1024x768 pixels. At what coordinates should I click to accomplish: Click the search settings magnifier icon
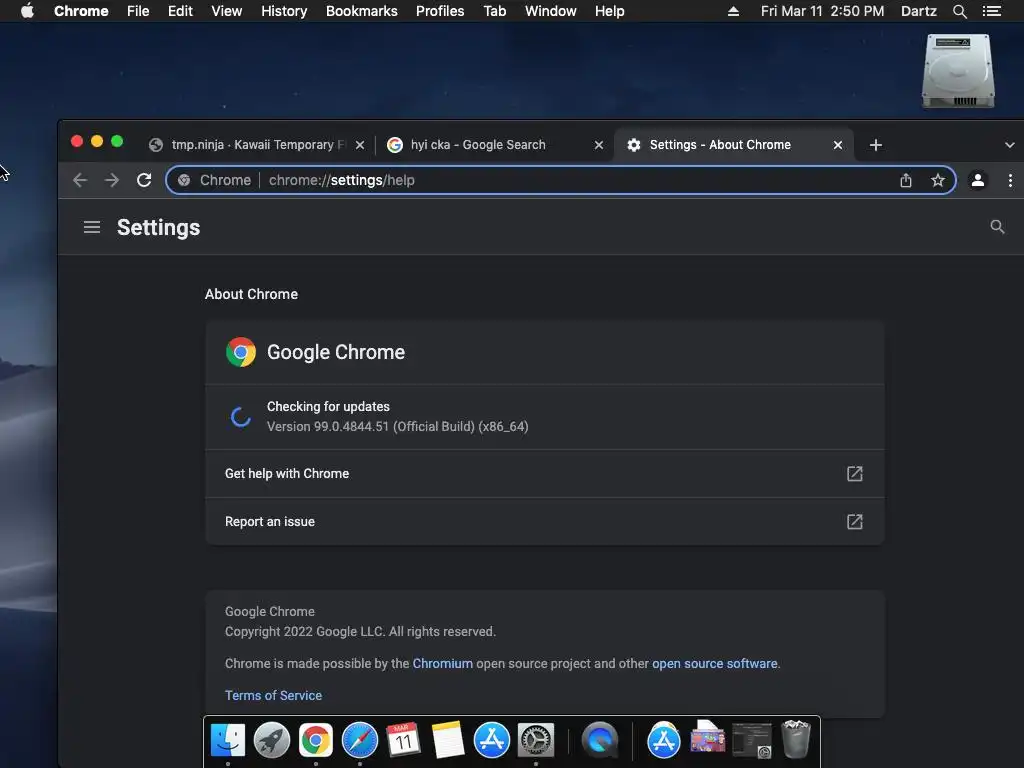997,227
